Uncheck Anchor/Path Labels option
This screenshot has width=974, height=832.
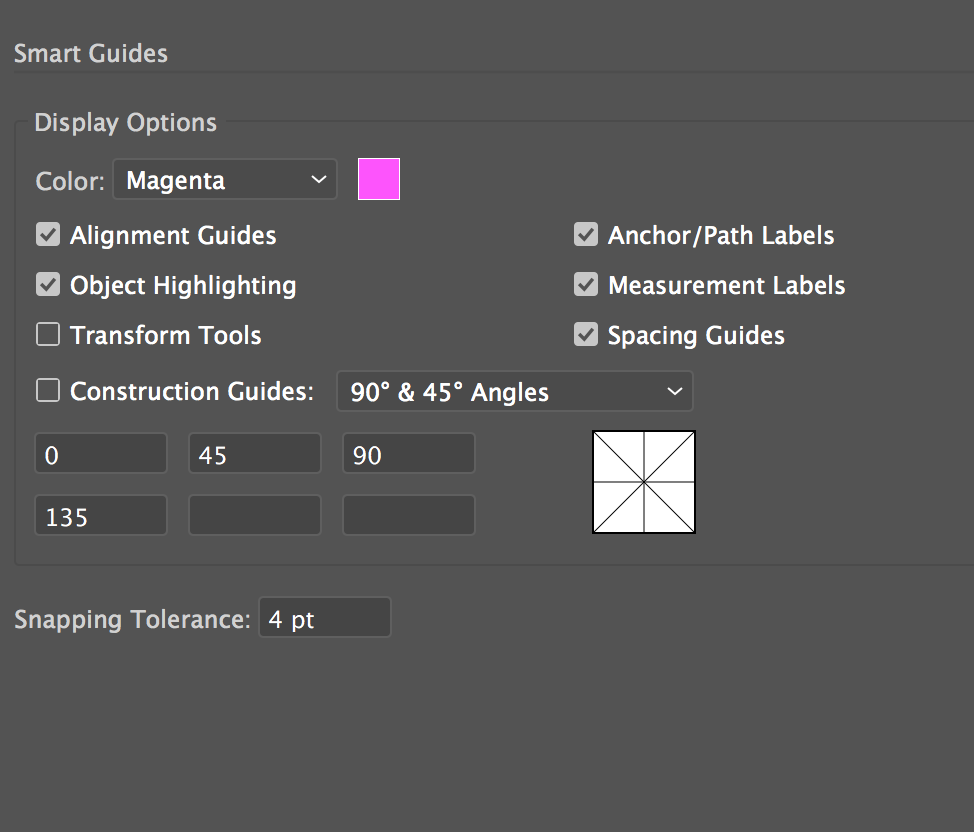click(586, 236)
